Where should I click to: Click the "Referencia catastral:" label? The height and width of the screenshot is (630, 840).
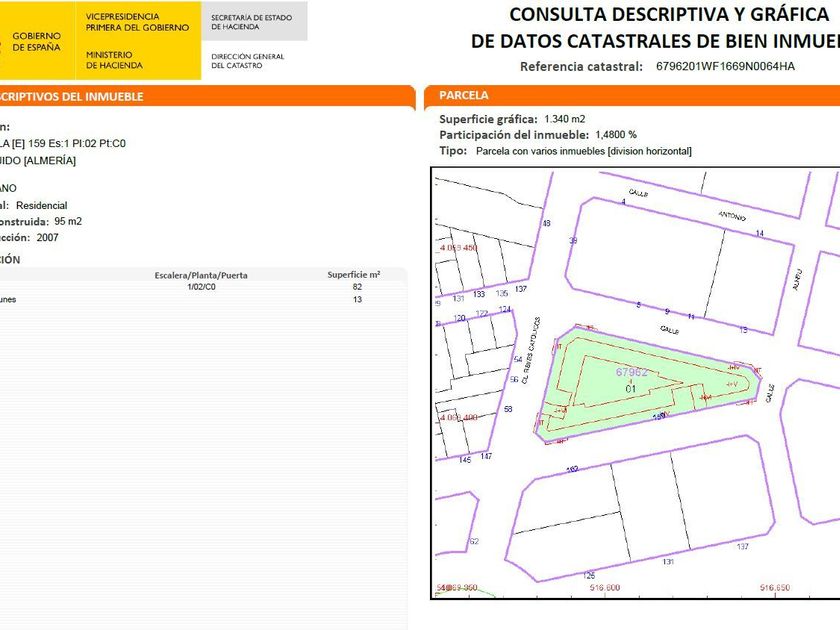tap(581, 66)
